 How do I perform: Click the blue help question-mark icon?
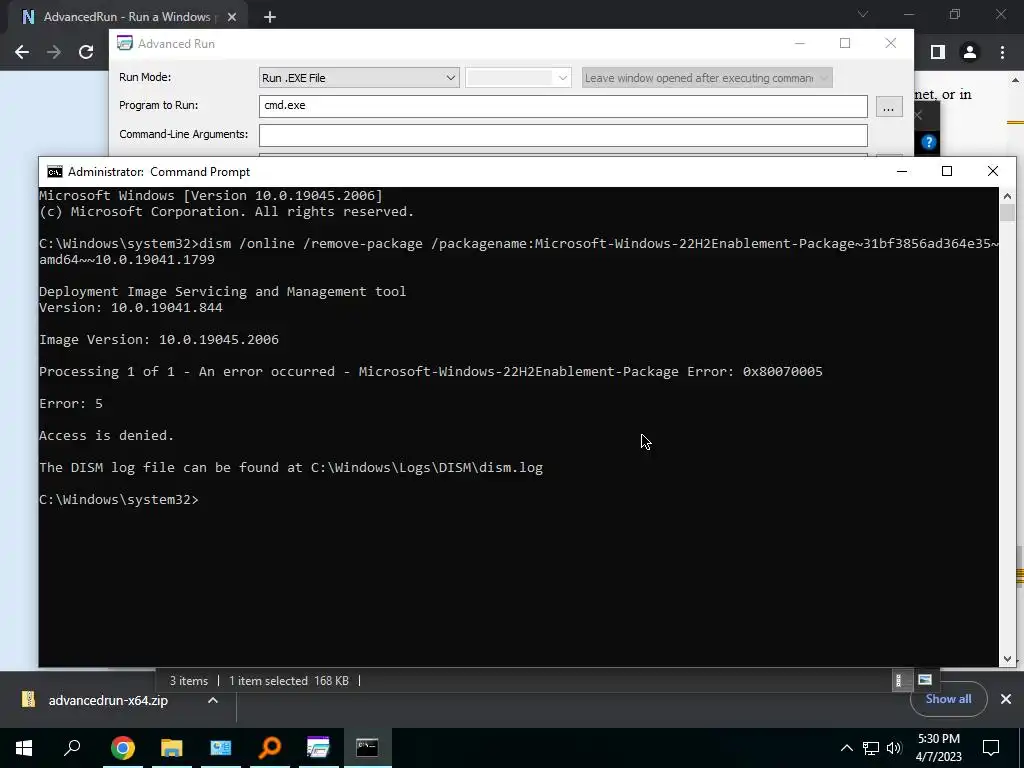tap(929, 142)
